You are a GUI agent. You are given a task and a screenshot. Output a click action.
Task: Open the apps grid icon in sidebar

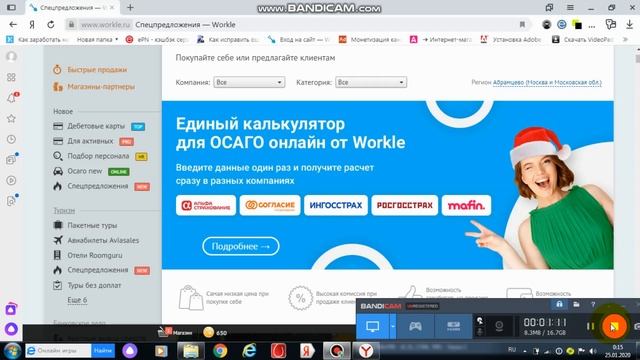pos(11,77)
